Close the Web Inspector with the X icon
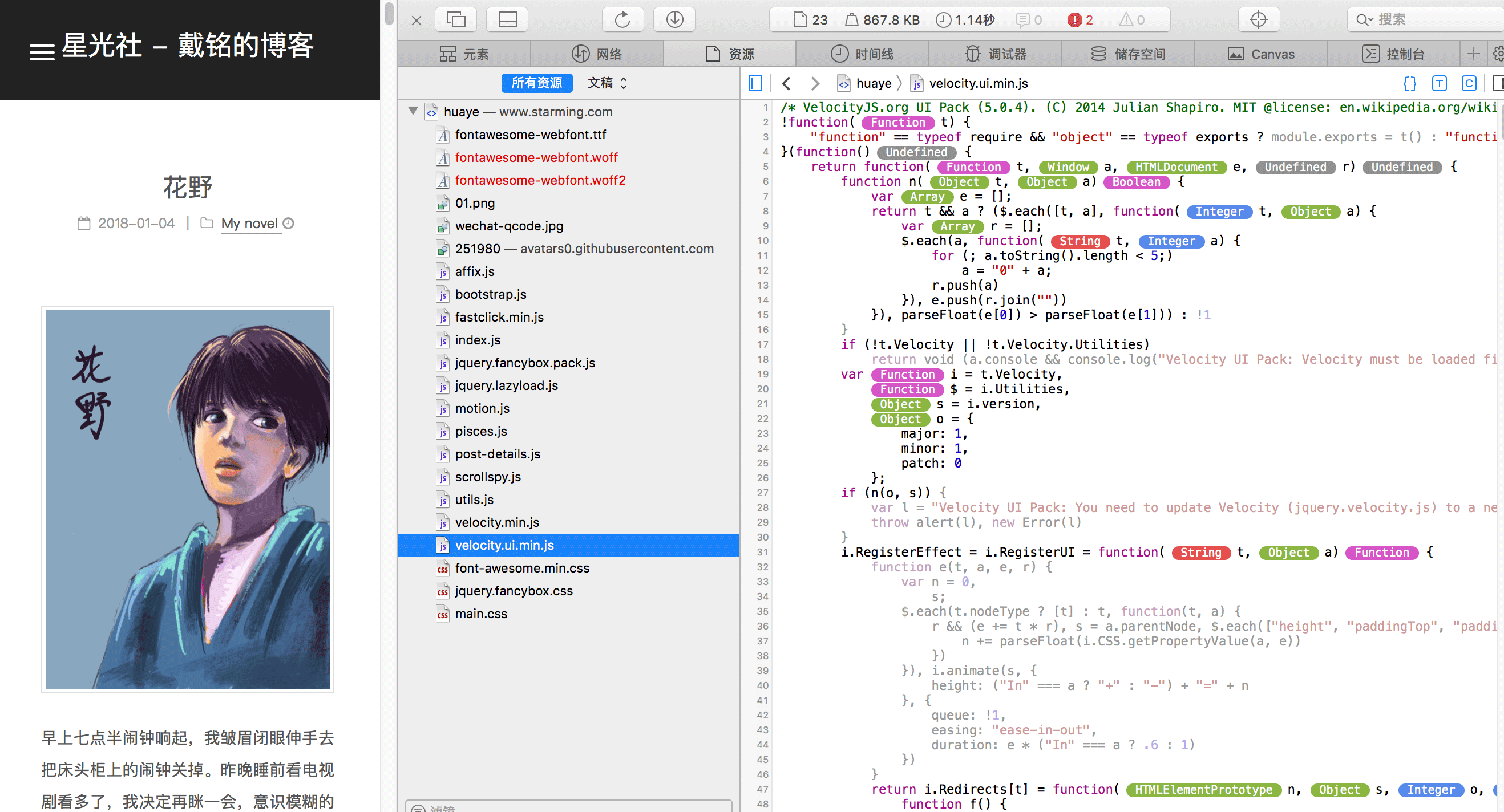Viewport: 1504px width, 812px height. 417,21
